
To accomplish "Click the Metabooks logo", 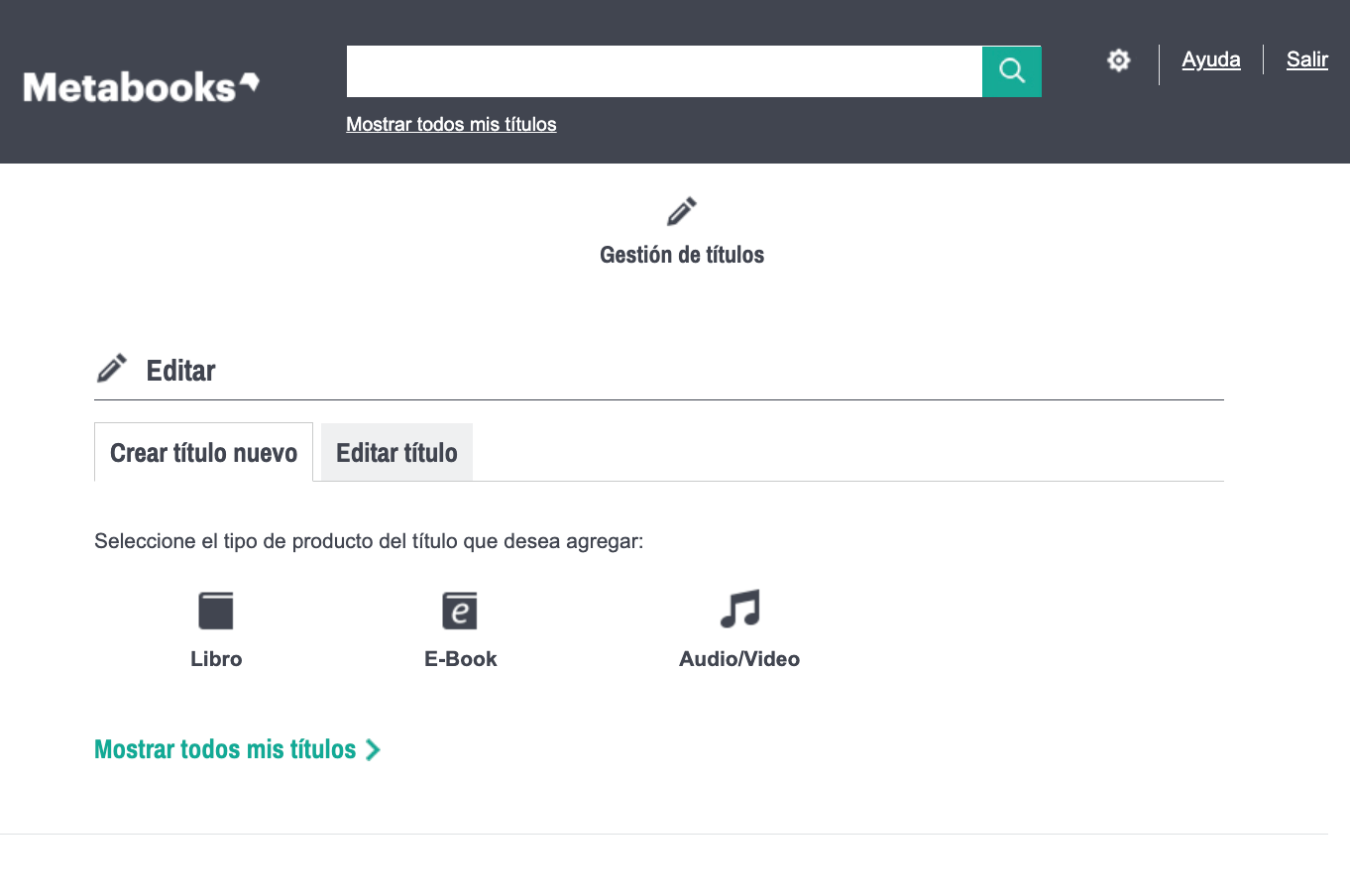I will pyautogui.click(x=141, y=87).
